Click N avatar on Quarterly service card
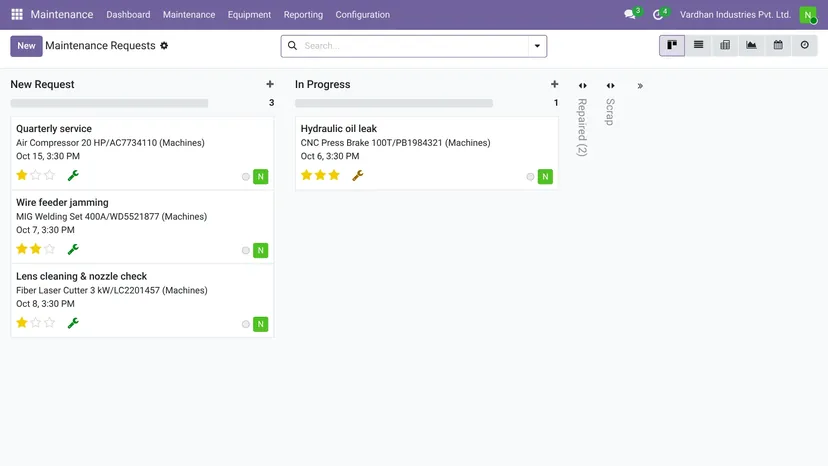This screenshot has height=466, width=828. [x=260, y=176]
